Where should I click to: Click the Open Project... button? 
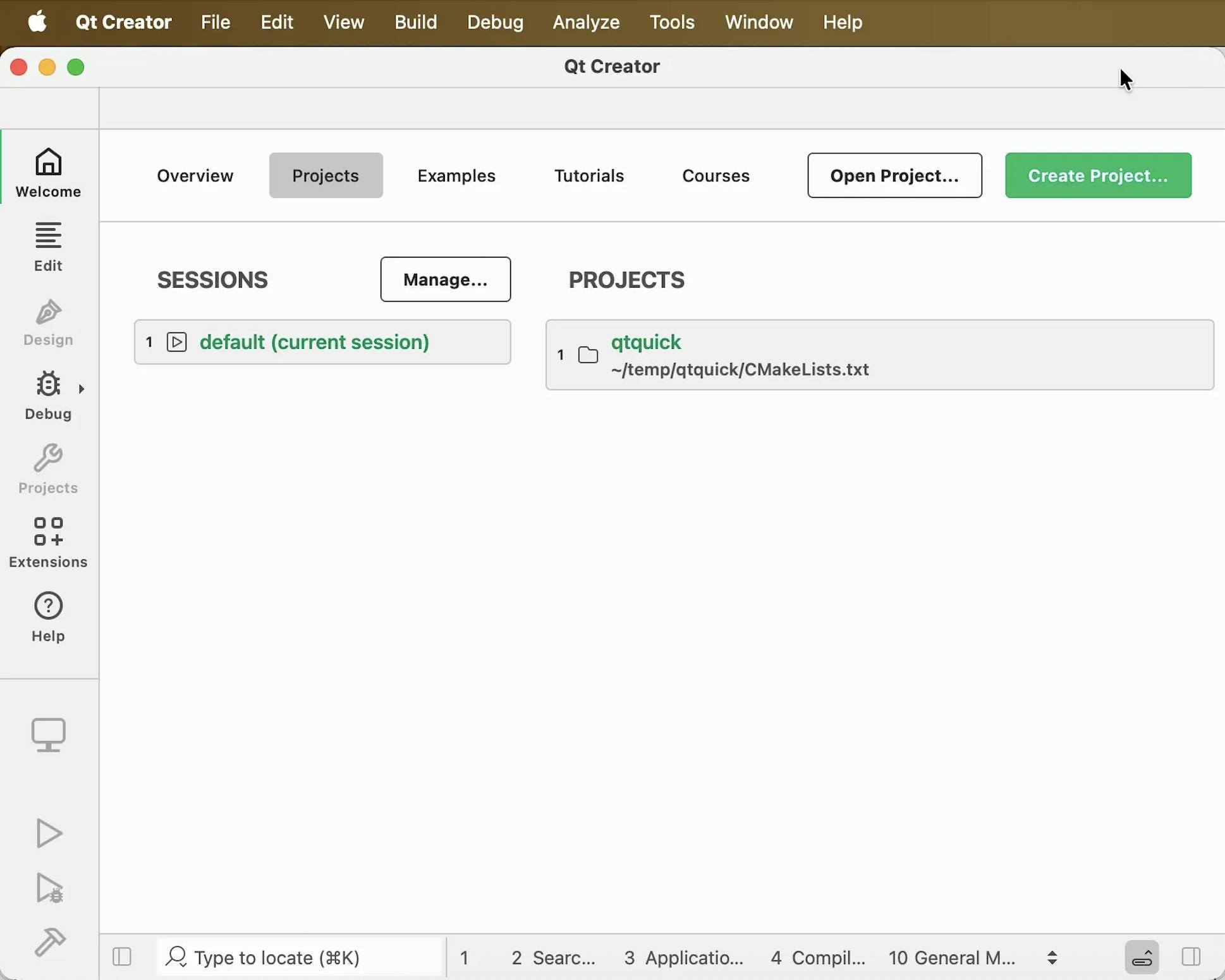pos(894,176)
